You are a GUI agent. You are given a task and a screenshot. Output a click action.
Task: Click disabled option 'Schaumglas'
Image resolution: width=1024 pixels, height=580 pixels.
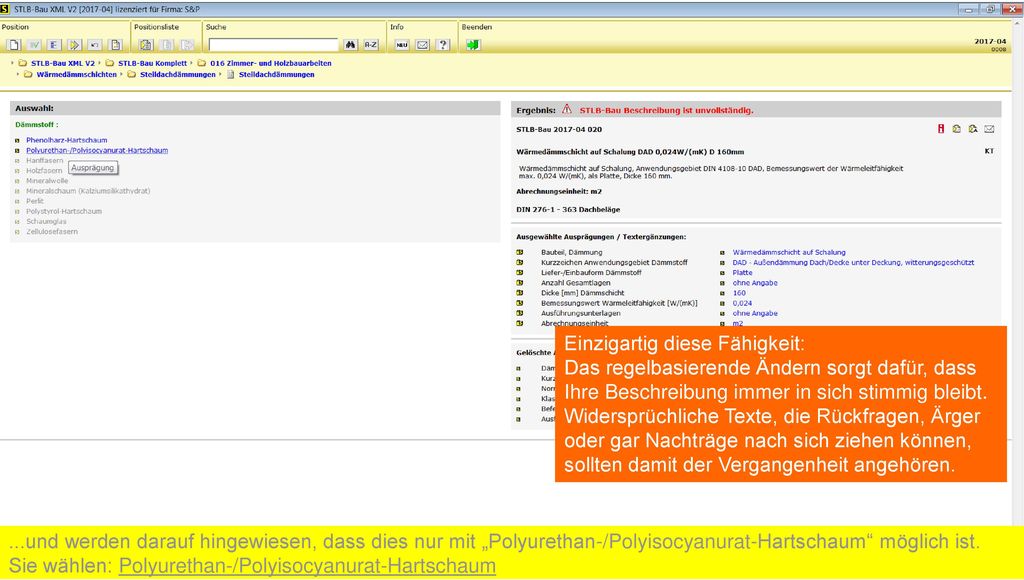[x=46, y=221]
